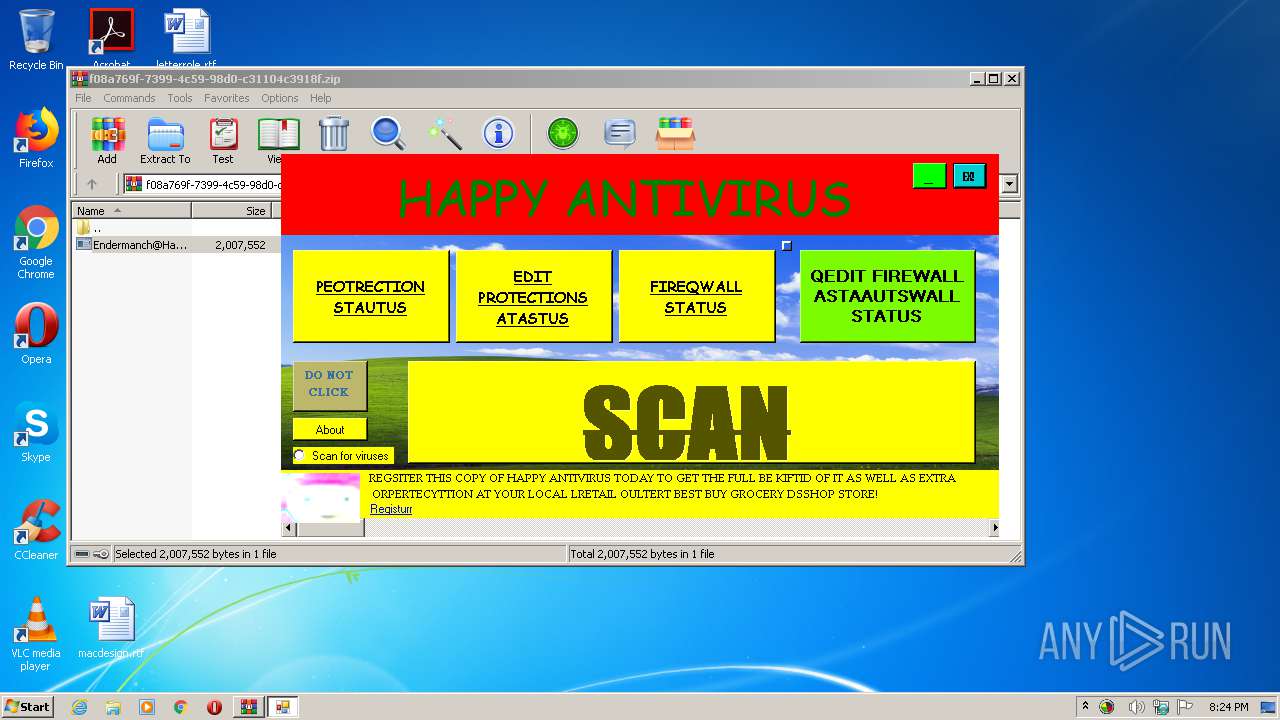Click the Extract To toolbar icon

point(165,140)
